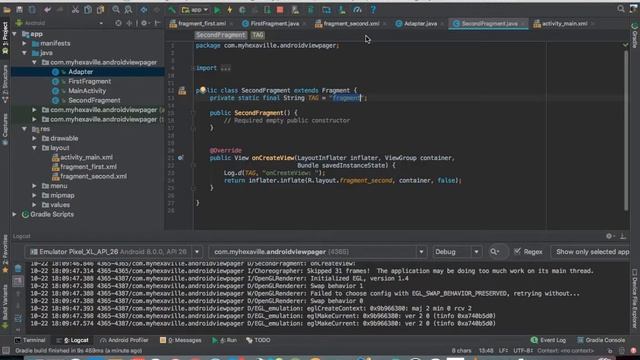Image resolution: width=640 pixels, height=360 pixels.
Task: Expand the manifests folder
Action: [x=24, y=43]
